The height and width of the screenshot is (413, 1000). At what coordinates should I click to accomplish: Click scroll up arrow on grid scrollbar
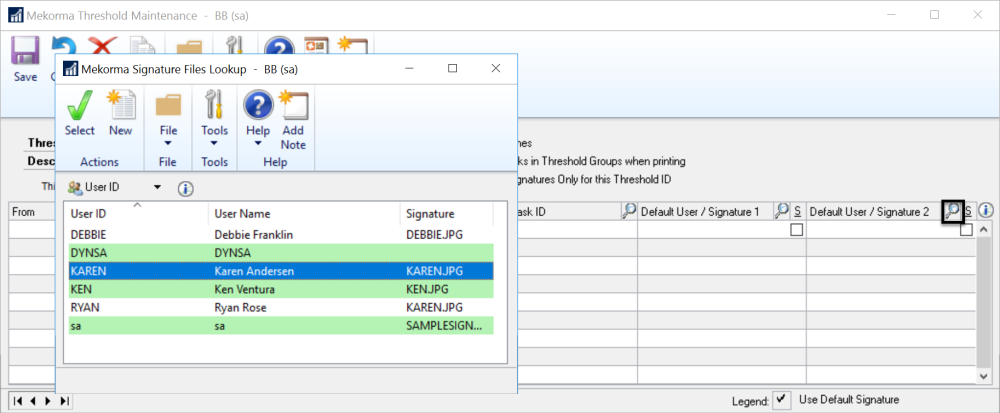[x=983, y=229]
